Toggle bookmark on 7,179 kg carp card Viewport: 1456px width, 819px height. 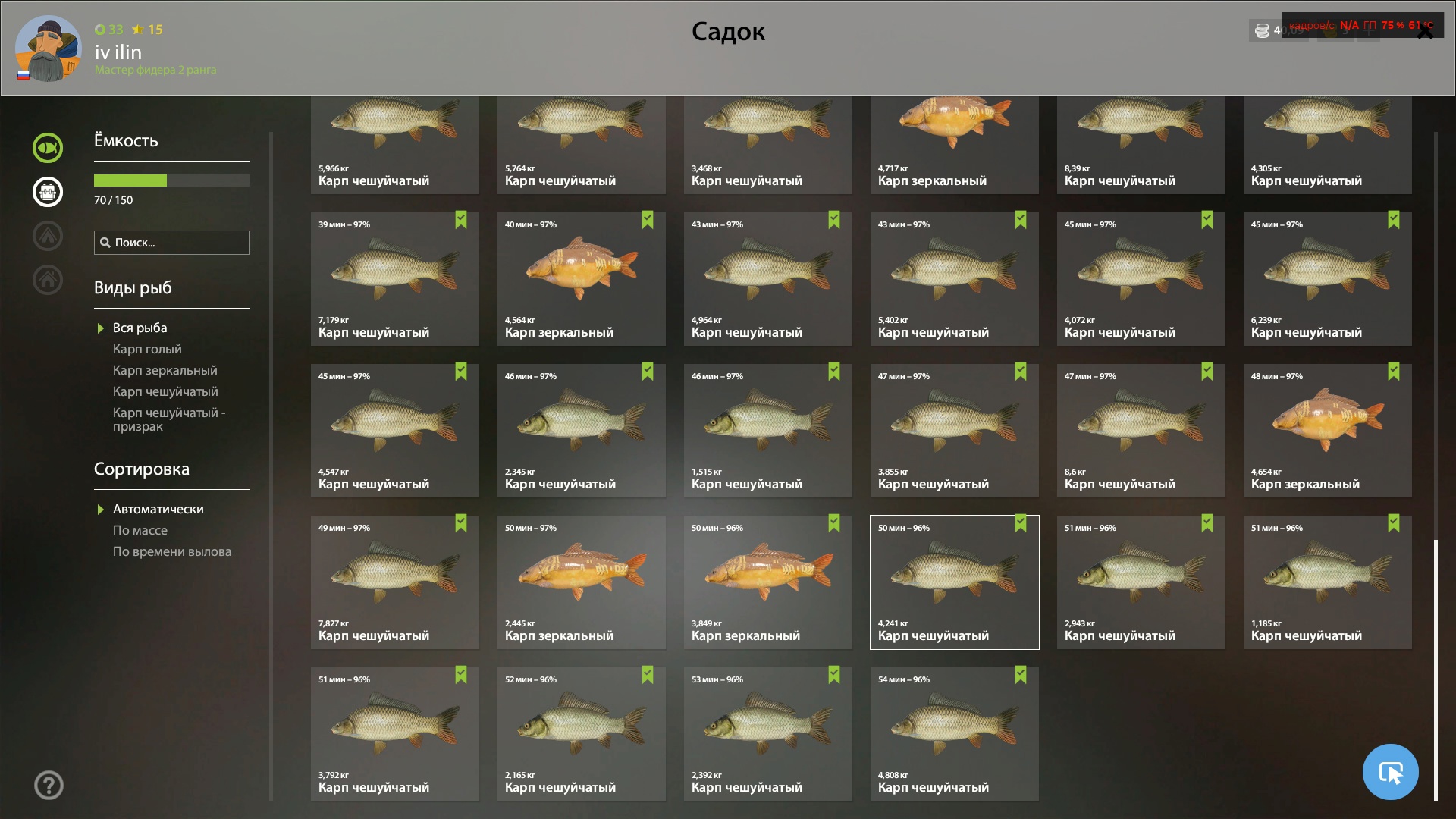click(461, 220)
